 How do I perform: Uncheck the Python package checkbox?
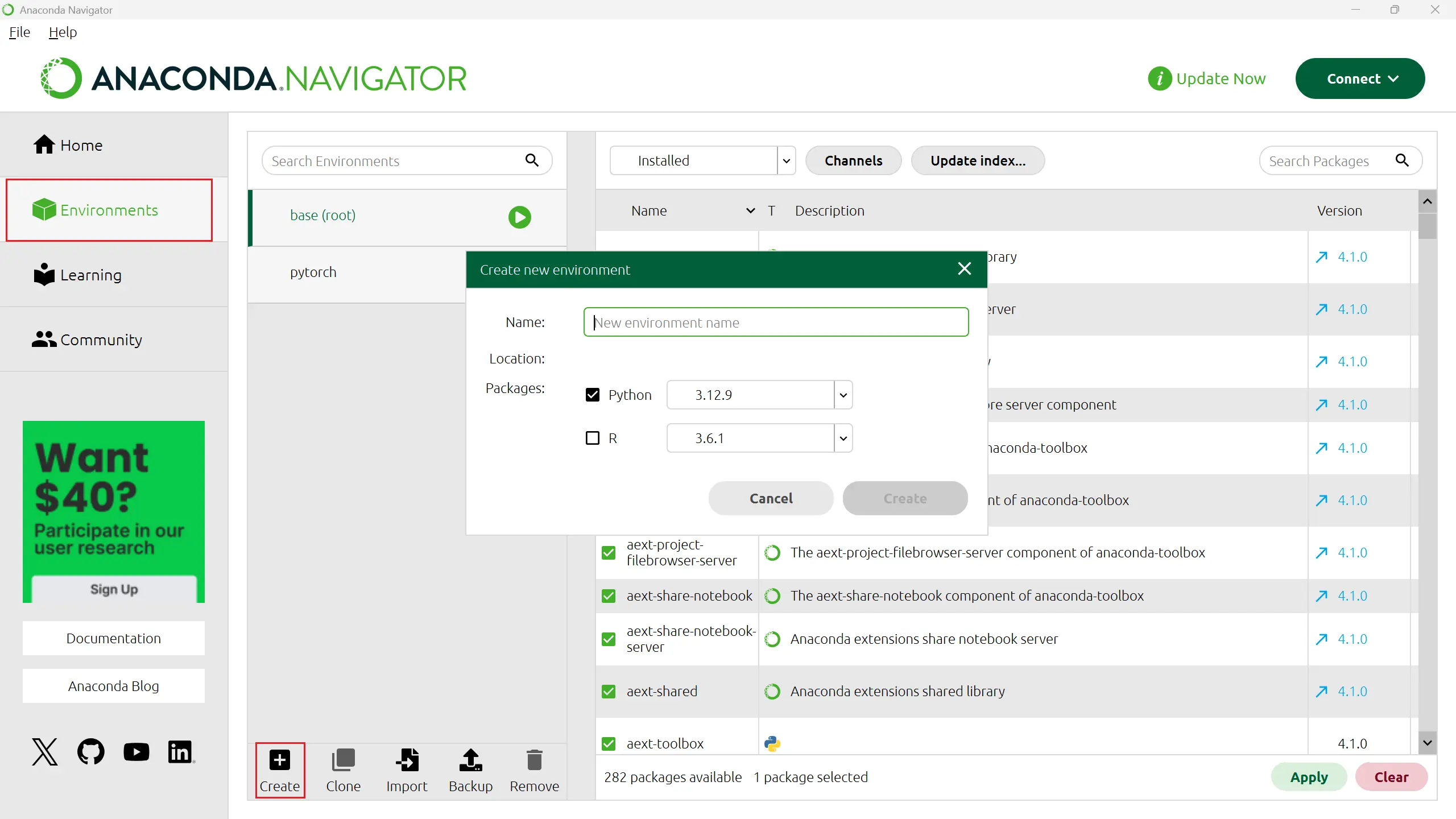point(593,395)
